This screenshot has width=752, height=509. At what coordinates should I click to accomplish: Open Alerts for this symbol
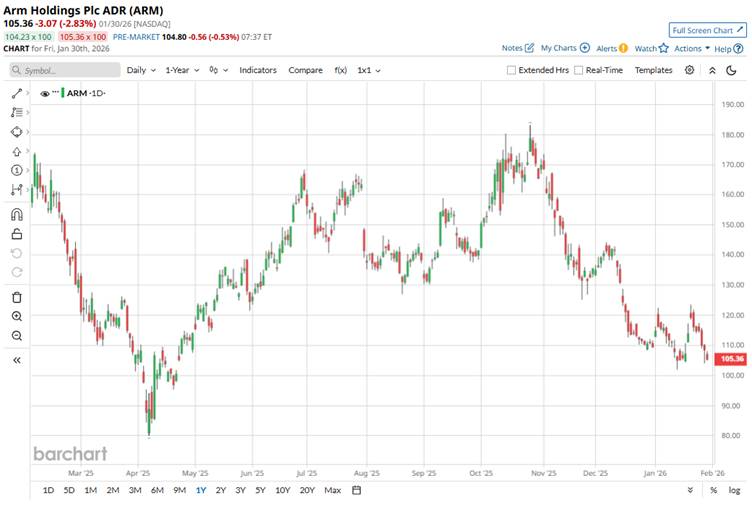[611, 48]
